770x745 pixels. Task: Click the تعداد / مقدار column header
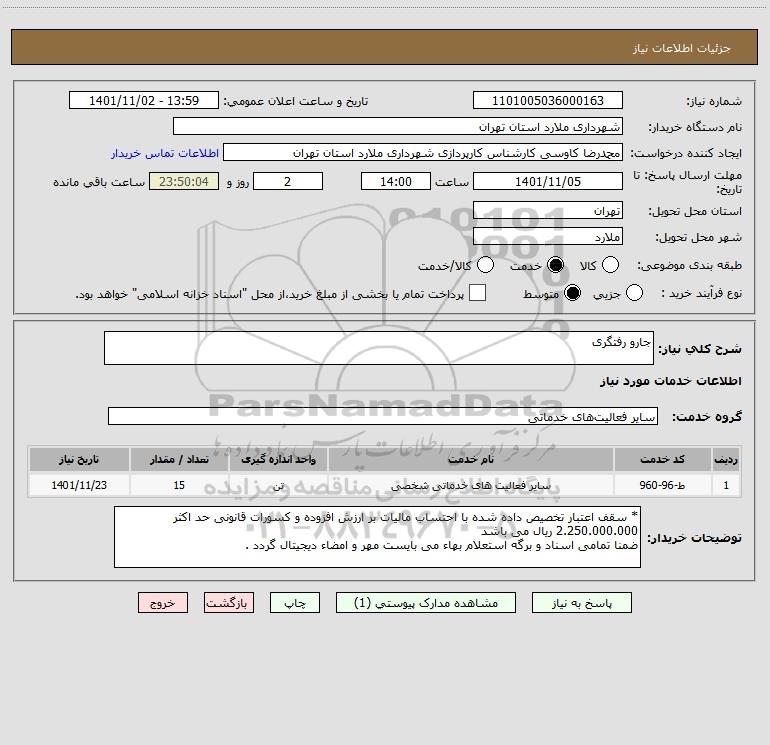click(x=179, y=459)
